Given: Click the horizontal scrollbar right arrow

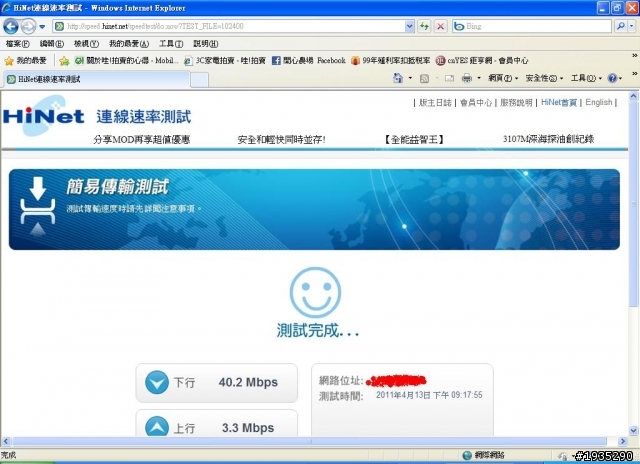Looking at the screenshot, I should click(623, 441).
